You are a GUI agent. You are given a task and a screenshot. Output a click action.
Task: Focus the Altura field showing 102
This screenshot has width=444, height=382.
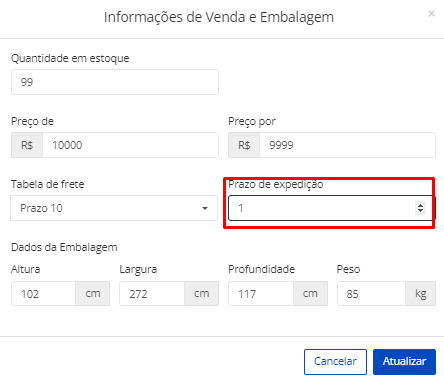[x=43, y=294]
